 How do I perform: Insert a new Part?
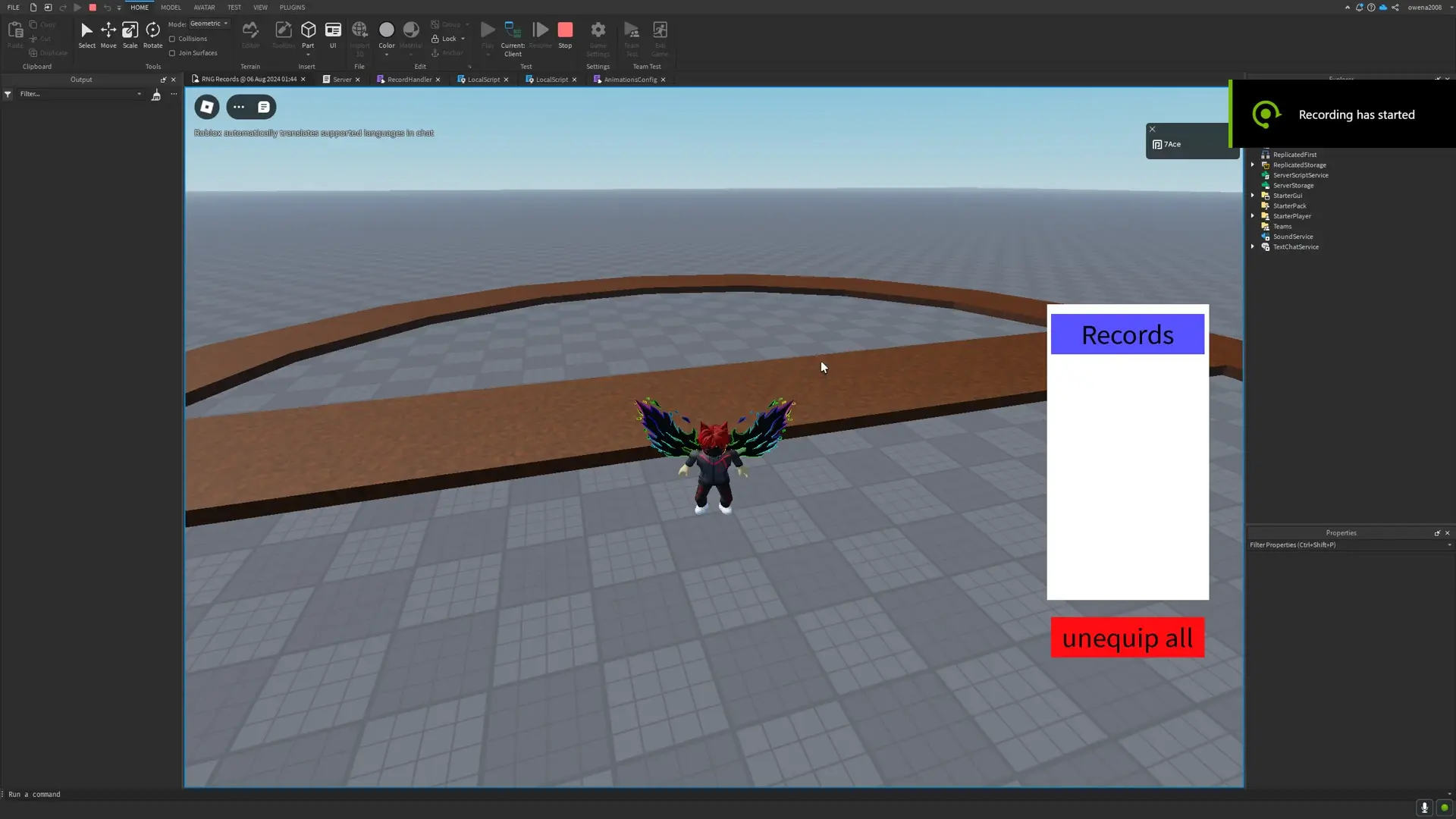click(308, 30)
